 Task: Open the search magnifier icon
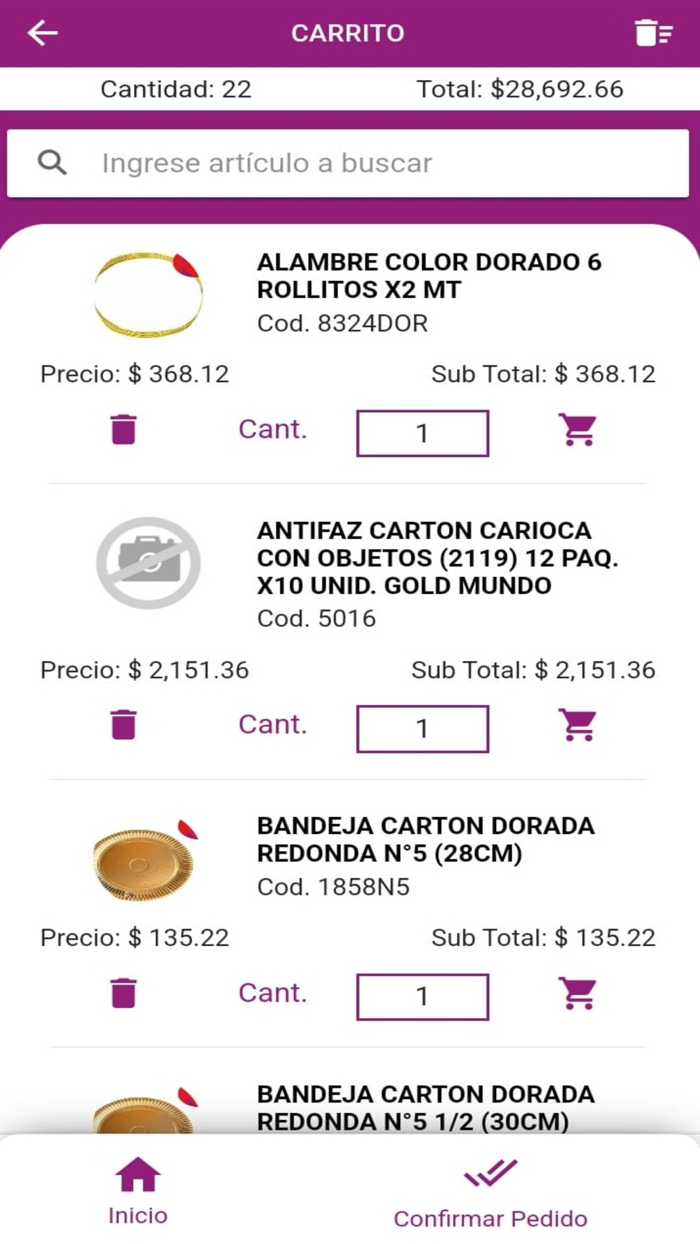pyautogui.click(x=53, y=162)
